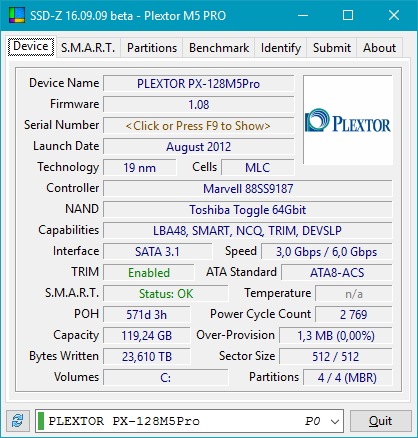This screenshot has width=418, height=438.
Task: Click the Device Name value PLEXTOR PX-128M5Pro
Action: click(198, 83)
